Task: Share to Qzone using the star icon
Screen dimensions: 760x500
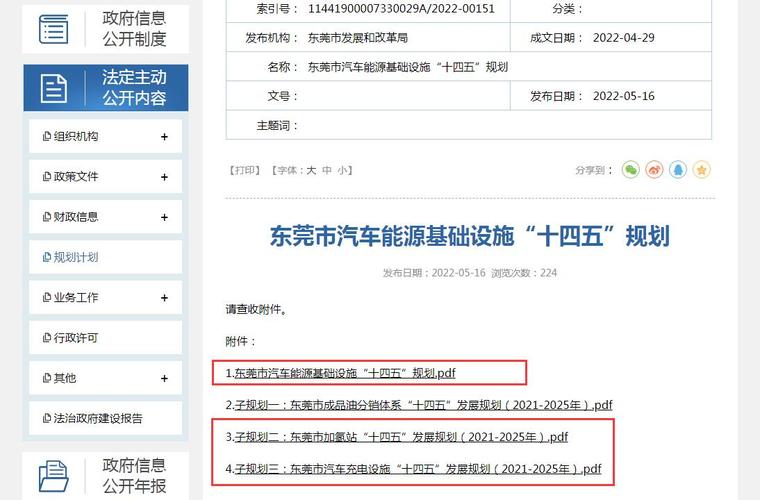Action: (702, 170)
